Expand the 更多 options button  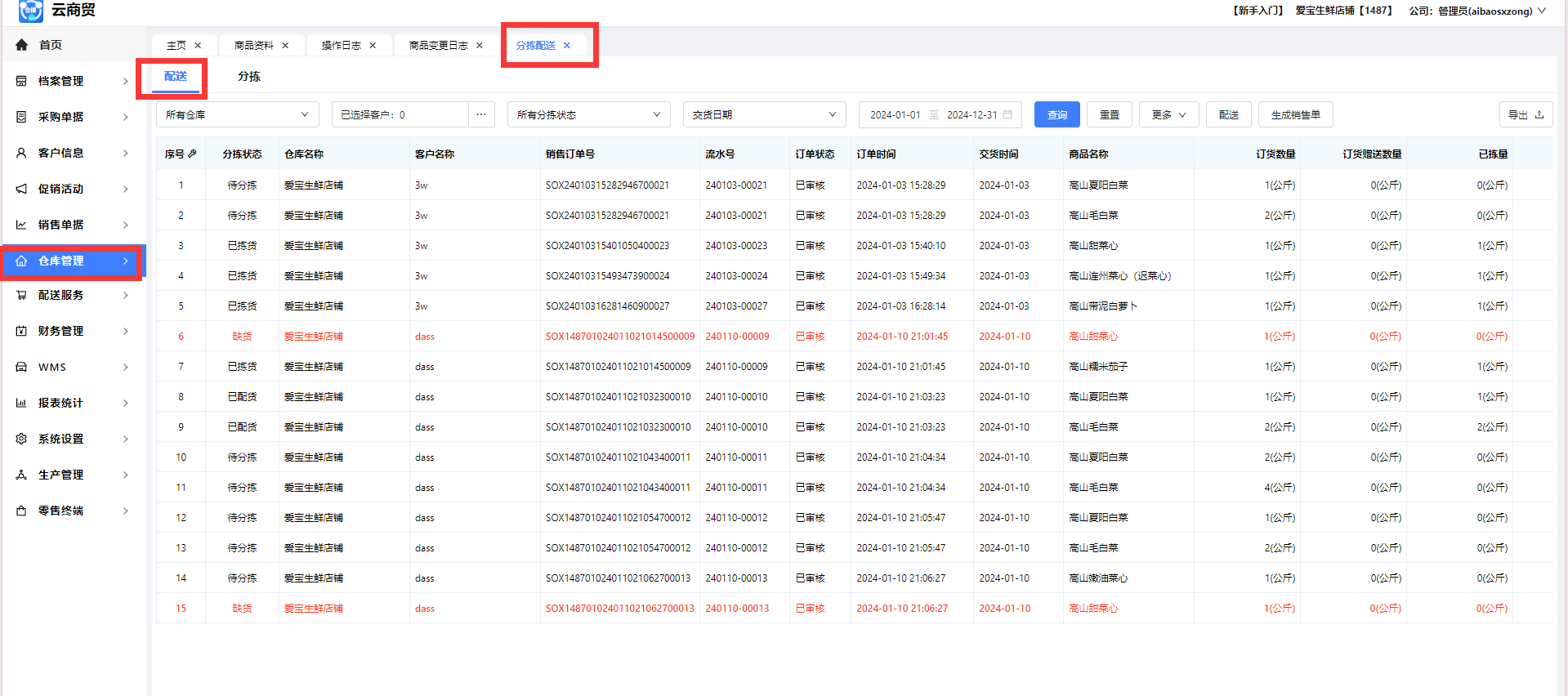[1168, 115]
